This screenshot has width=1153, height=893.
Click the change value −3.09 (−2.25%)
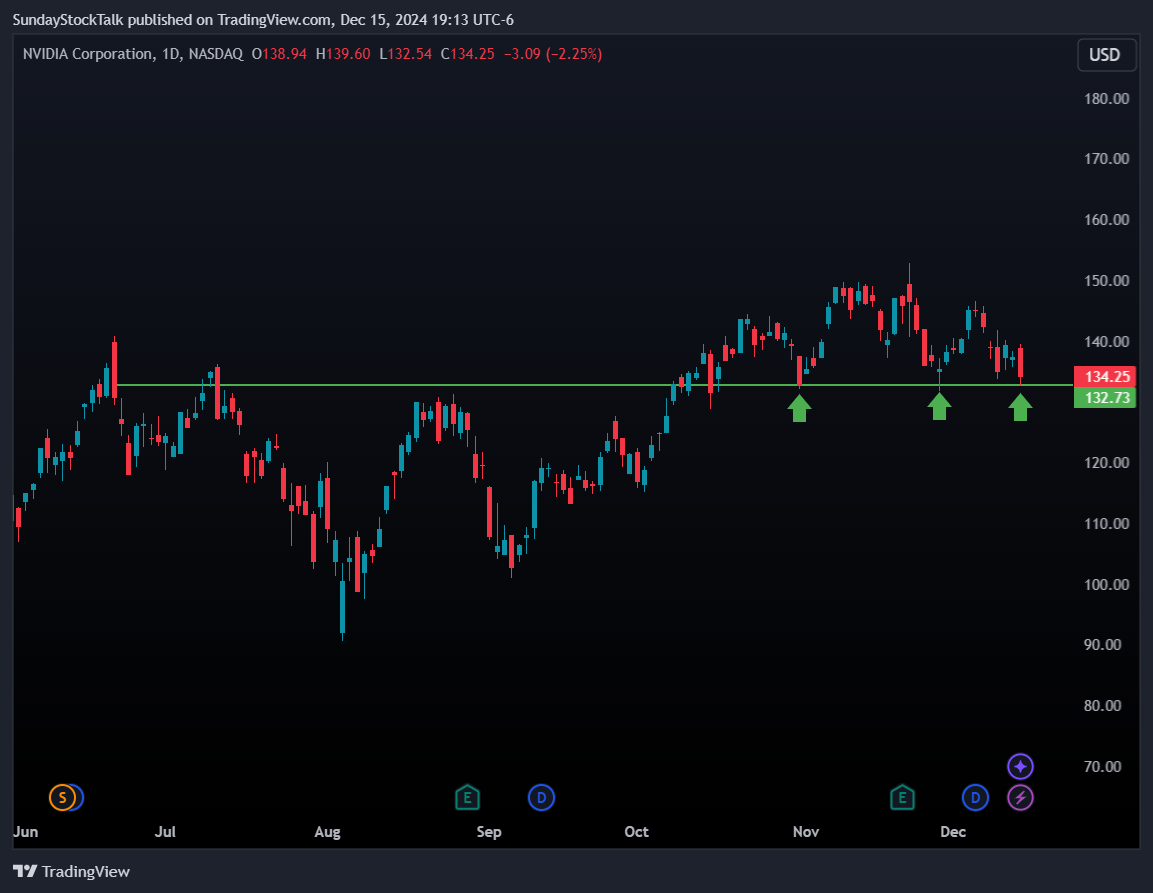coord(553,54)
